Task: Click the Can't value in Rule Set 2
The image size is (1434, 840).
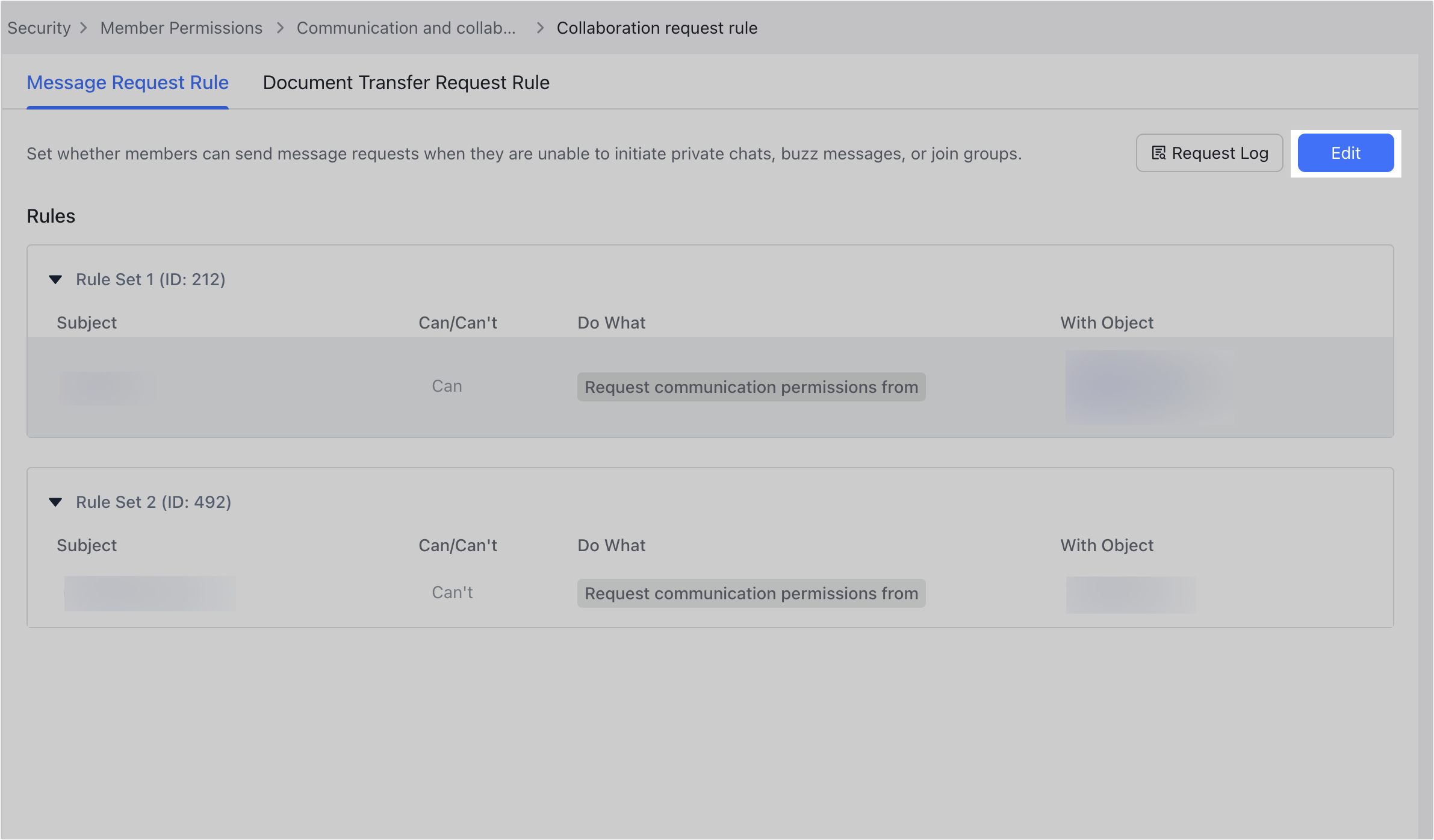Action: [x=452, y=592]
